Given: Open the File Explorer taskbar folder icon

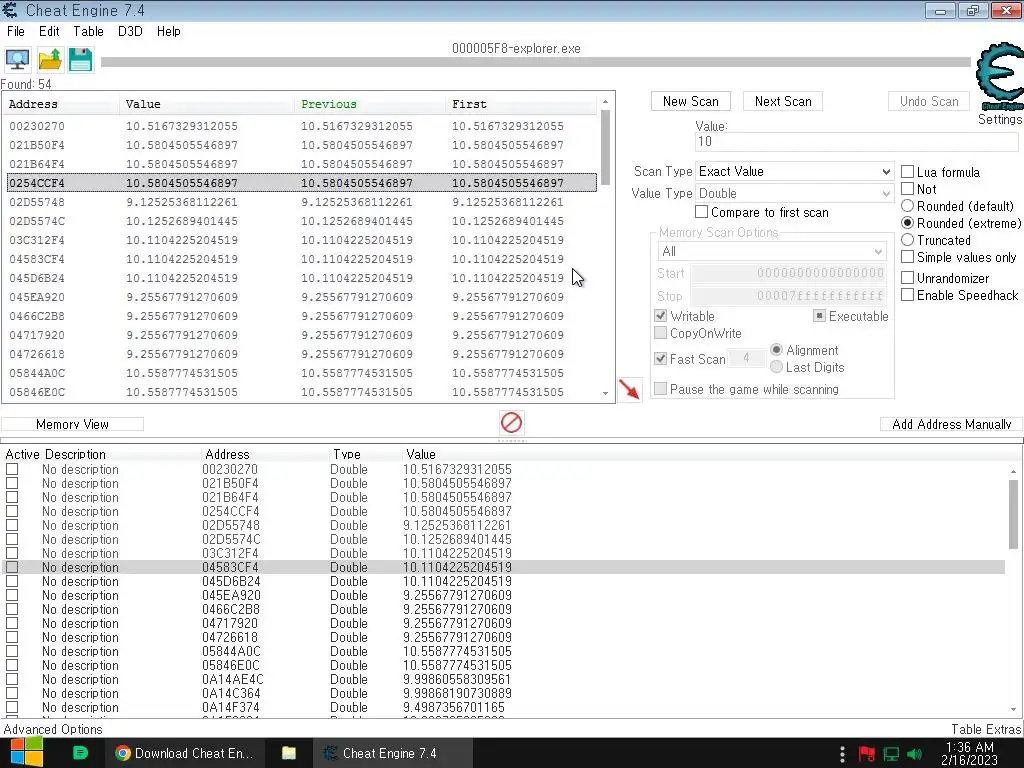Looking at the screenshot, I should (289, 753).
